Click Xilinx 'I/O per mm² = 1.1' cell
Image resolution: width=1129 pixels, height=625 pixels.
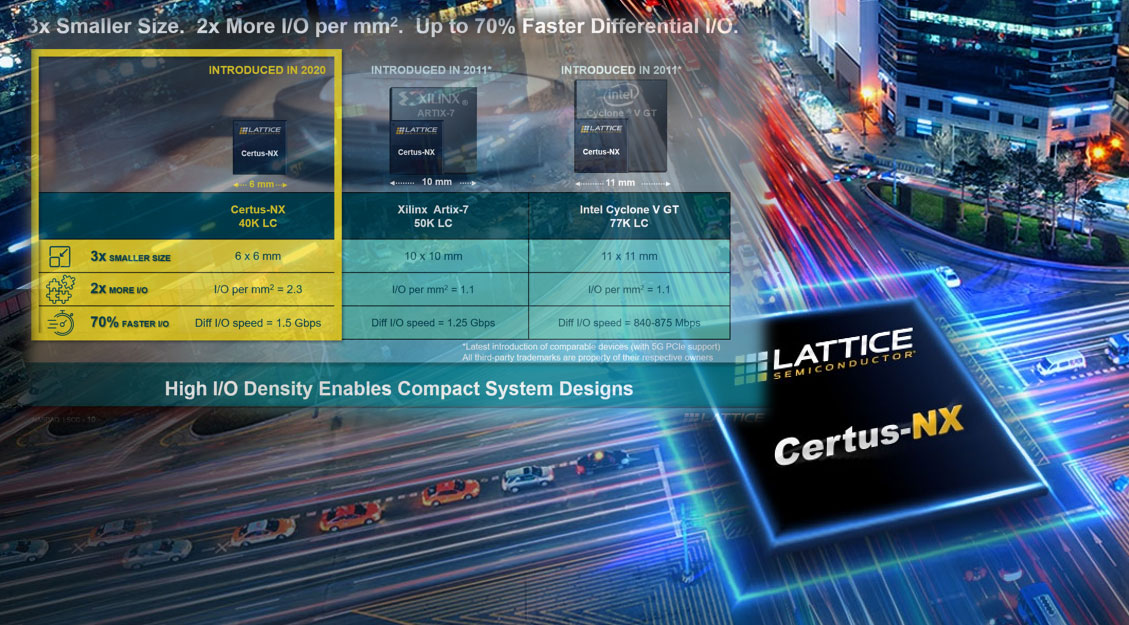pos(433,289)
